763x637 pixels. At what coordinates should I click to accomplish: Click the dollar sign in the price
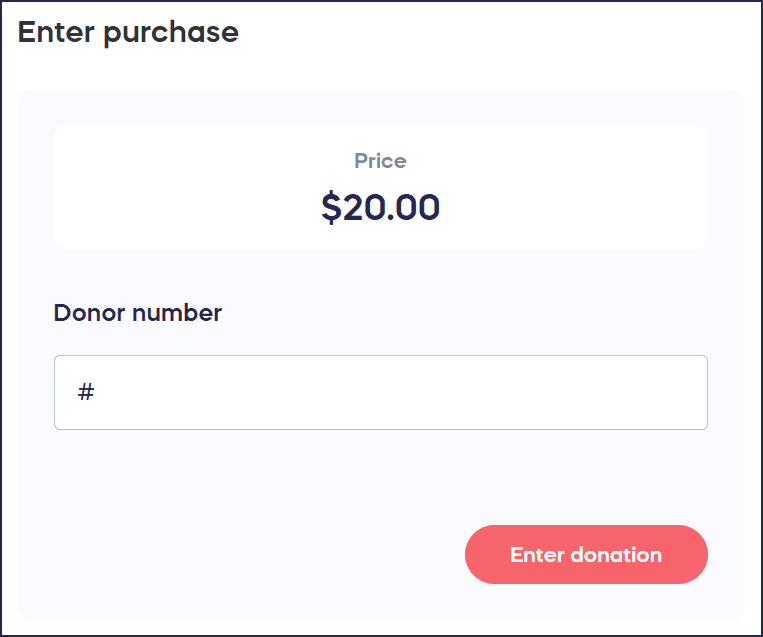click(x=331, y=207)
